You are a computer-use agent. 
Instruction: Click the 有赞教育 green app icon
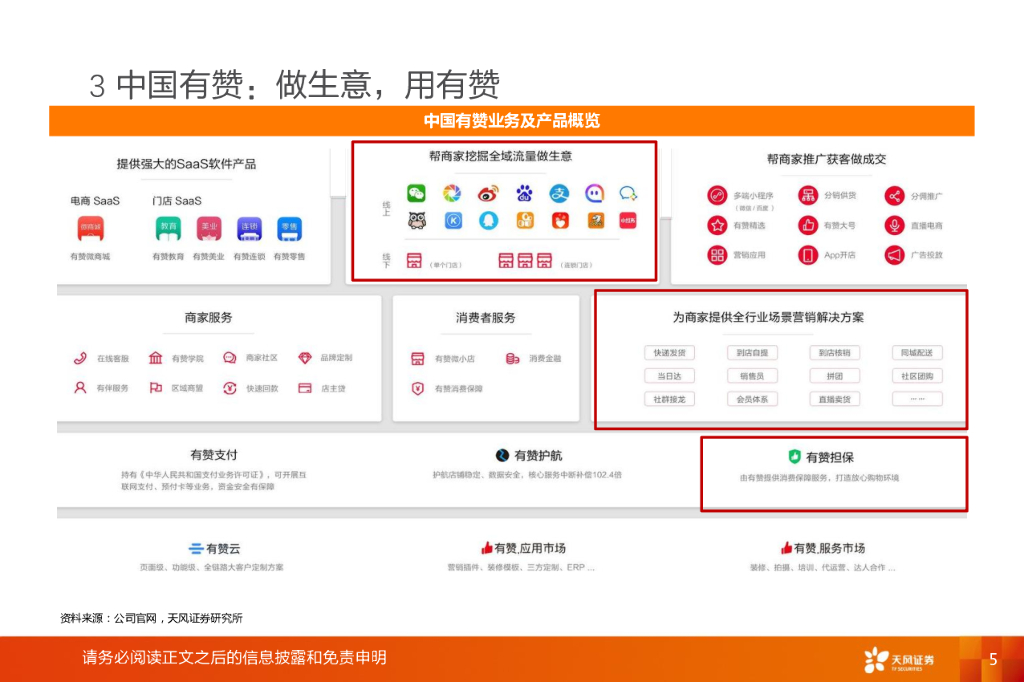[x=168, y=229]
